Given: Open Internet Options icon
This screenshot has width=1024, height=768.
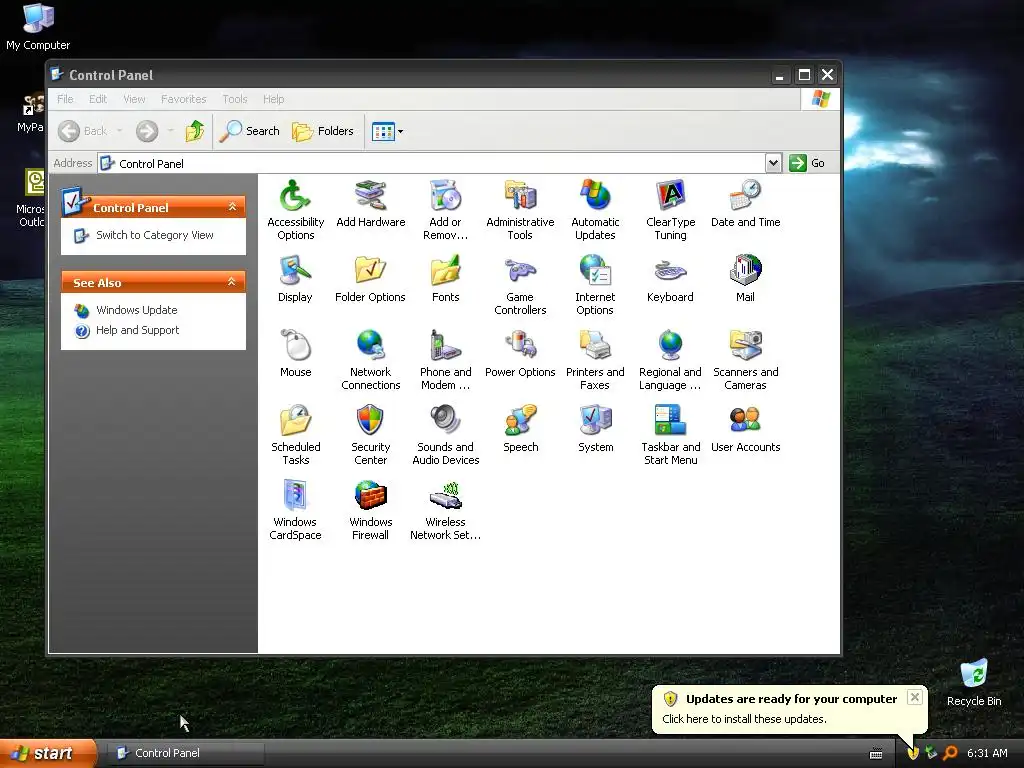Looking at the screenshot, I should pos(595,284).
